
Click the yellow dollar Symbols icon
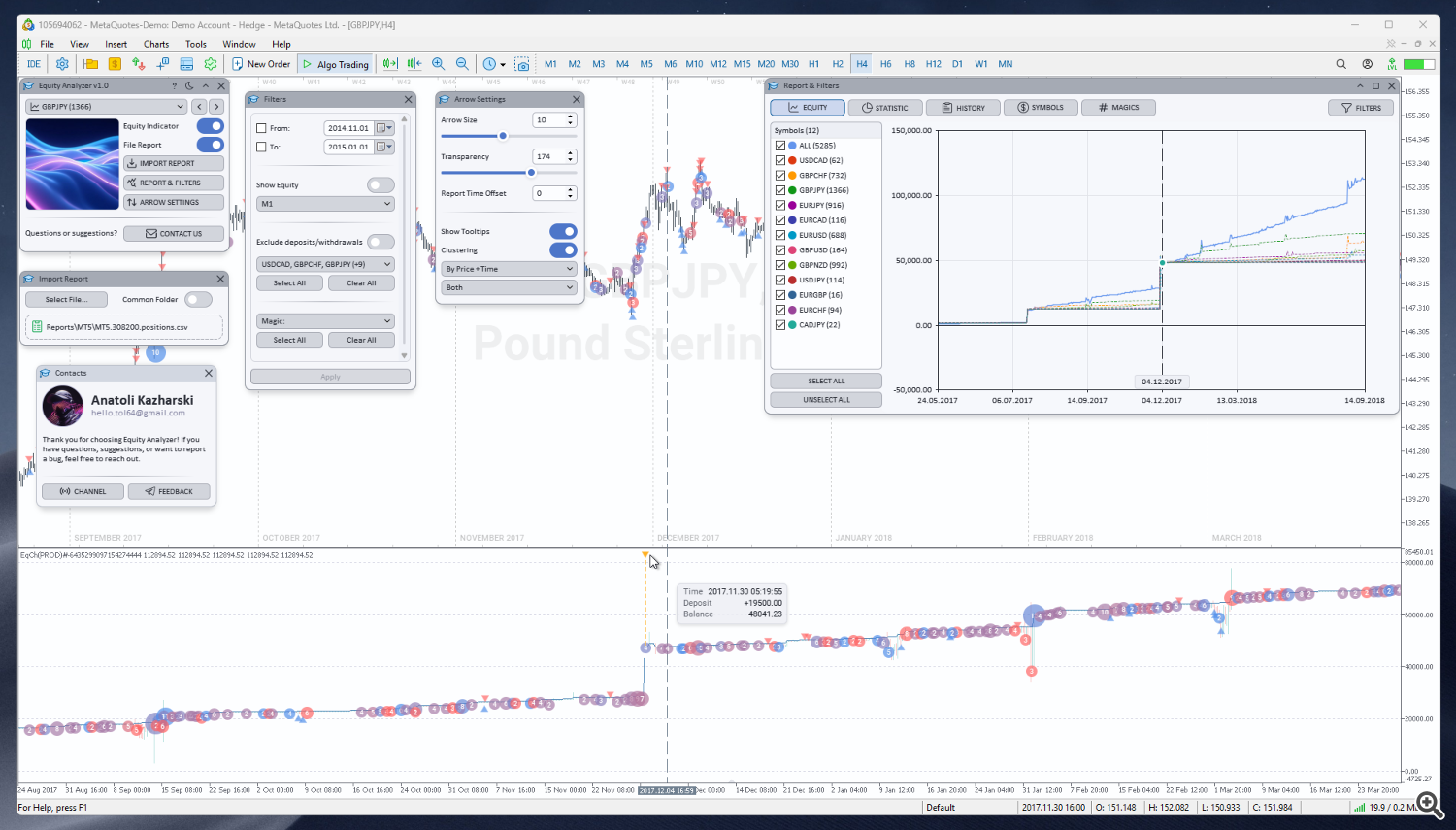(x=115, y=64)
